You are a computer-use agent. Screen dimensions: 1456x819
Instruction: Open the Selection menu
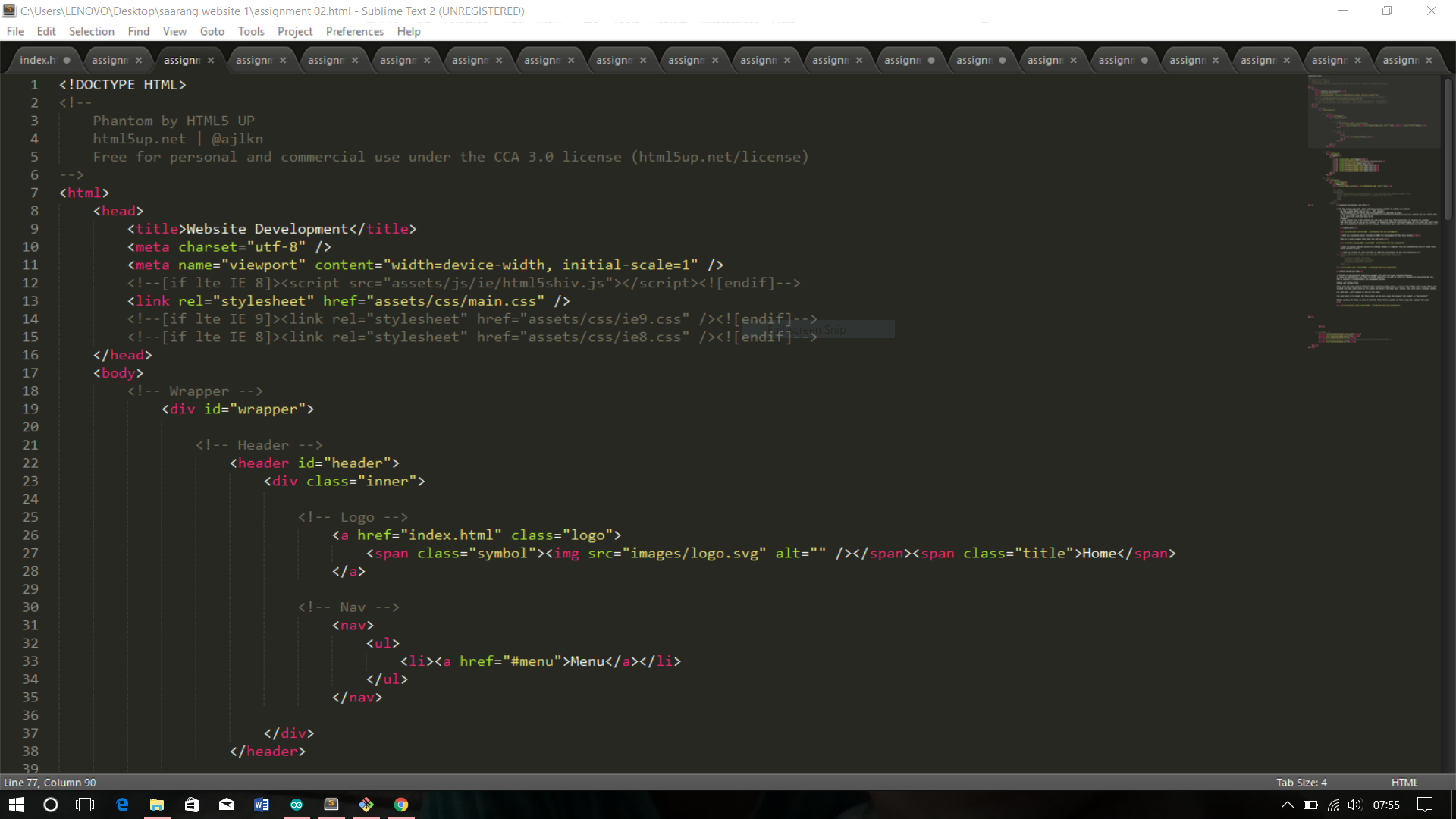(92, 31)
